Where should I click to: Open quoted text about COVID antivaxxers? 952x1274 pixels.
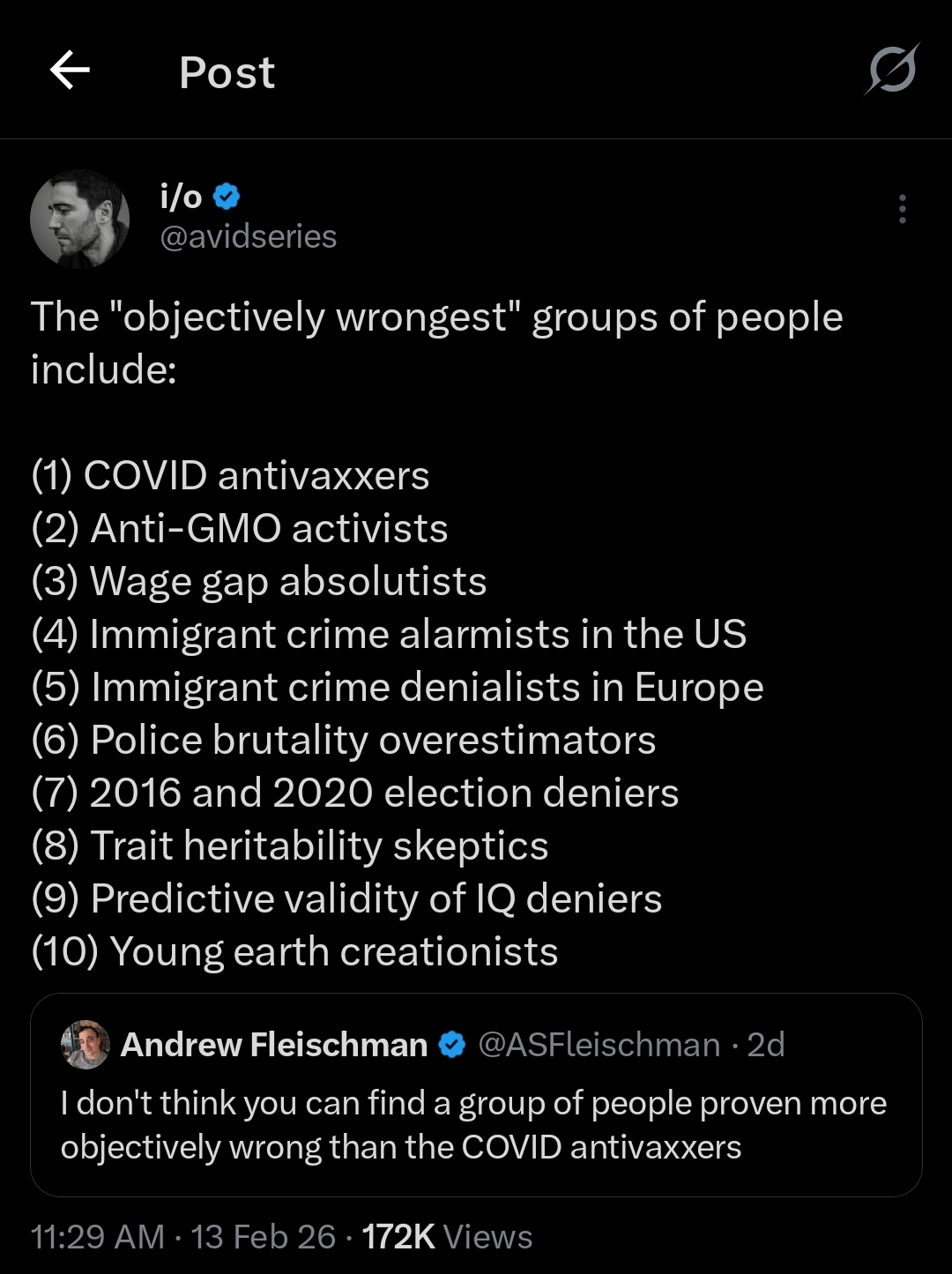point(473,1125)
